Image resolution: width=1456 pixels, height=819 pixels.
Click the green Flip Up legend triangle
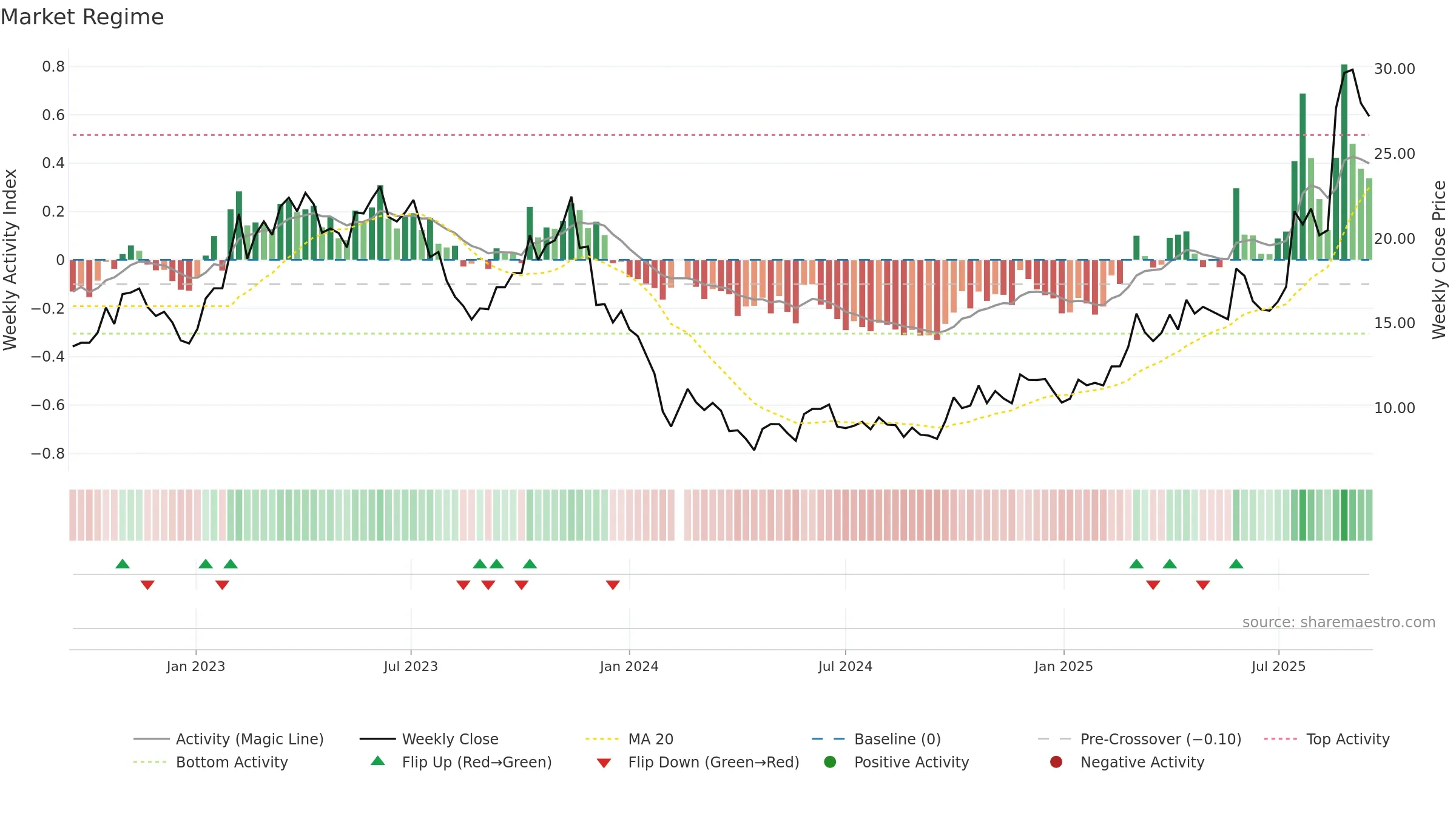click(378, 761)
